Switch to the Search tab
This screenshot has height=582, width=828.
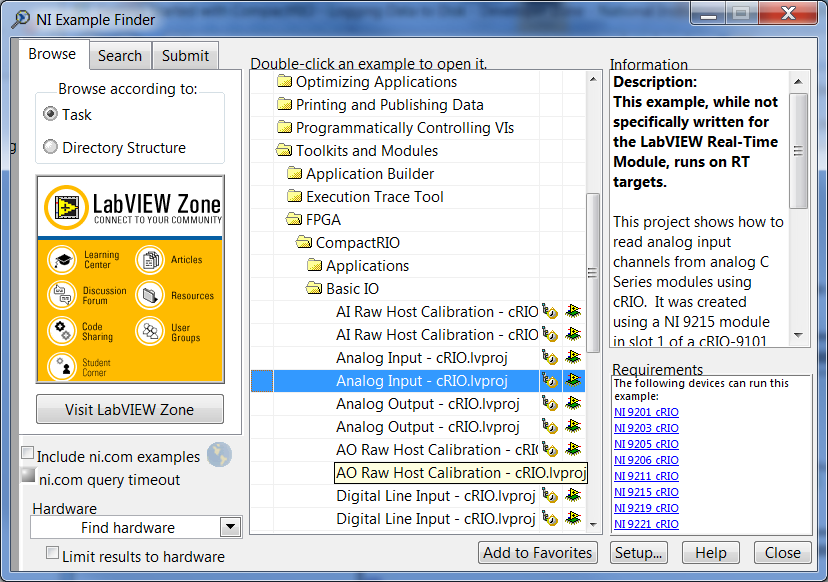click(120, 55)
